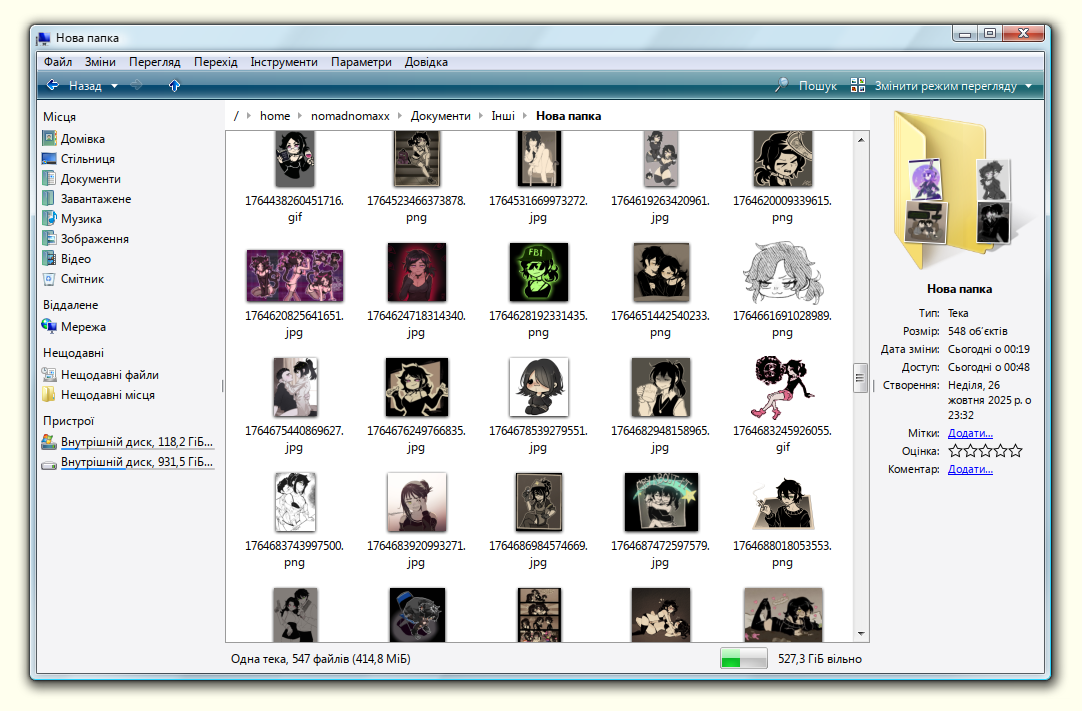Select Документи in places sidebar

tap(81, 179)
